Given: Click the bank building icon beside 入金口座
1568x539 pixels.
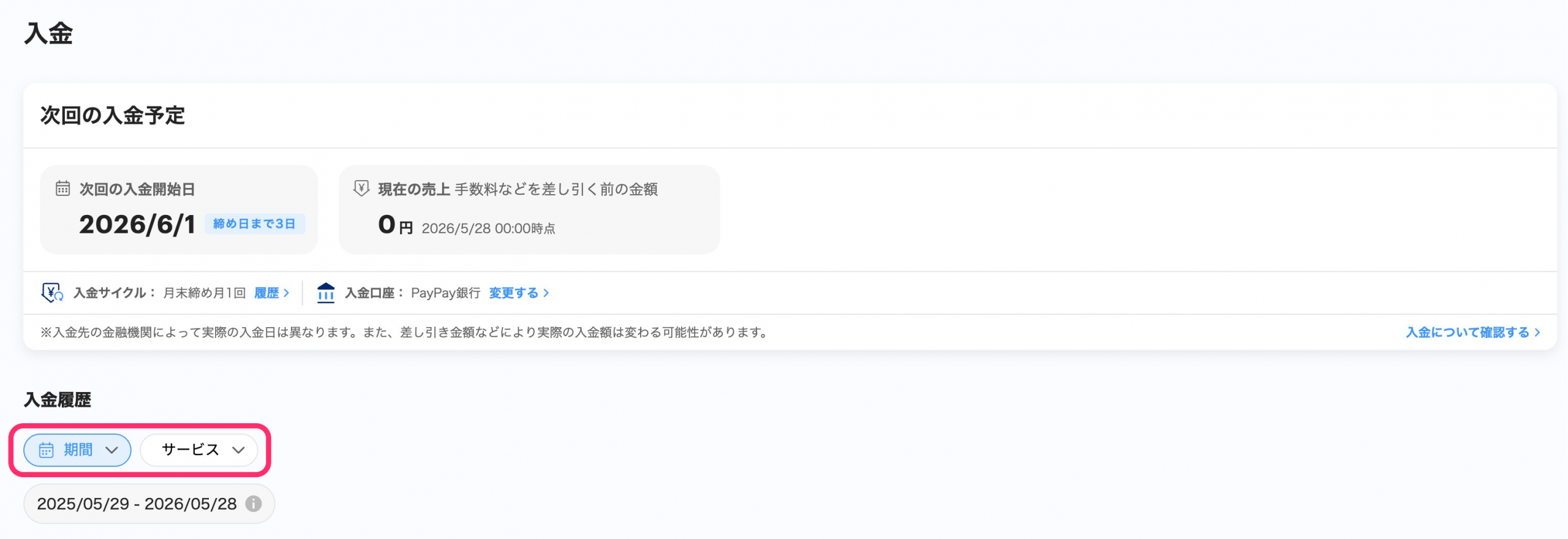Looking at the screenshot, I should tap(326, 293).
